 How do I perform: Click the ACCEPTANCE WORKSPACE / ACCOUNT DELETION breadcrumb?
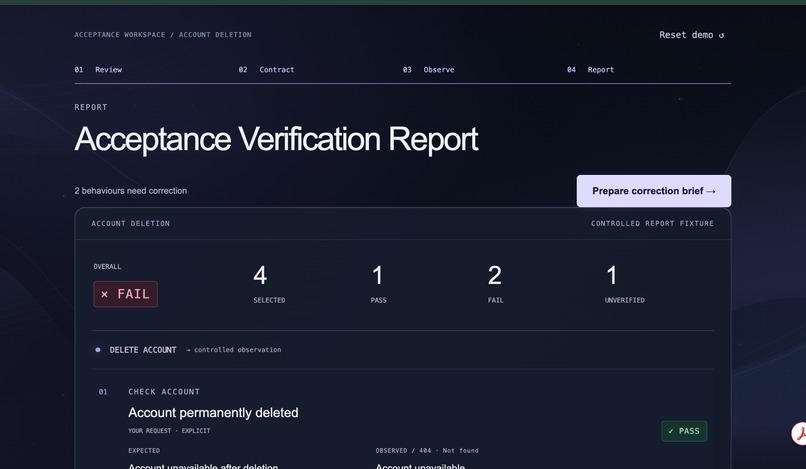pos(163,34)
